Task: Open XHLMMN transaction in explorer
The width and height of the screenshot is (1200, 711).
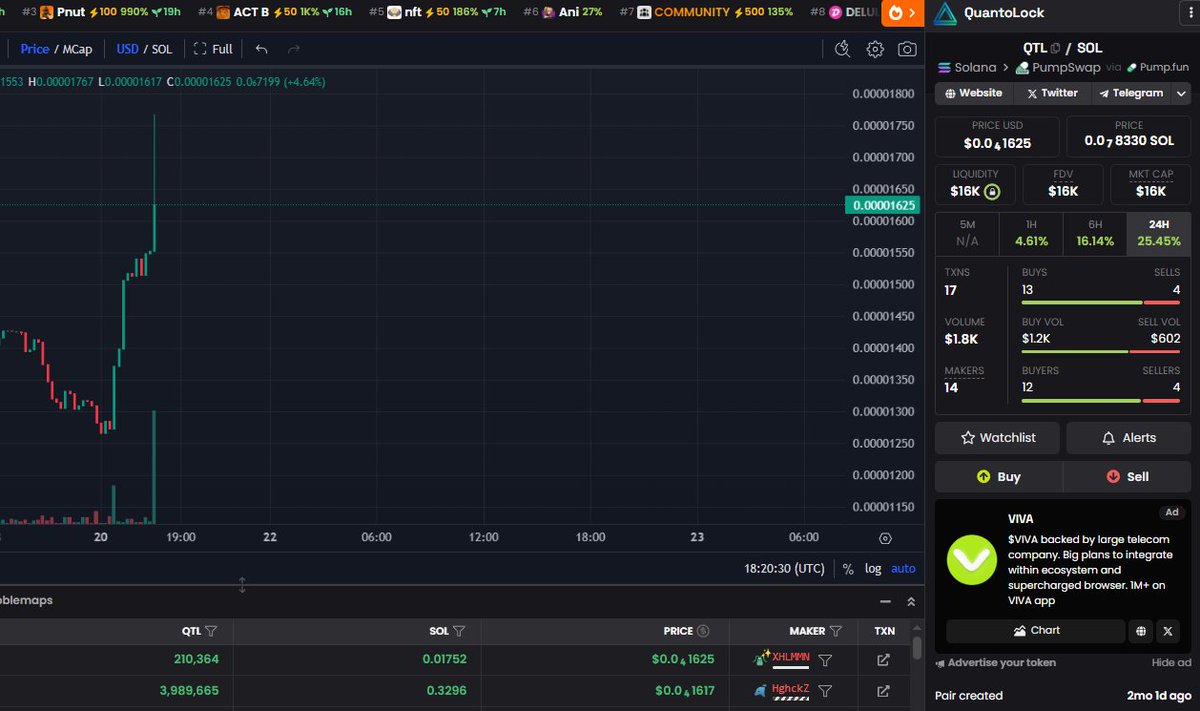Action: click(x=883, y=660)
